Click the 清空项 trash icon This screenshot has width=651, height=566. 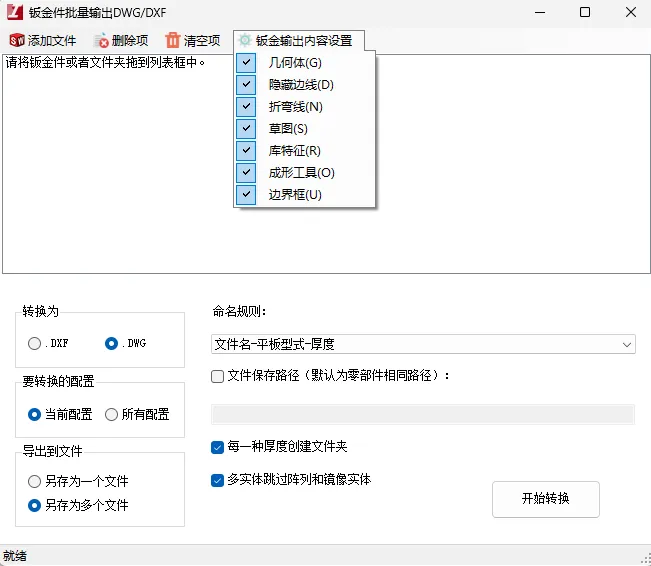(x=172, y=40)
